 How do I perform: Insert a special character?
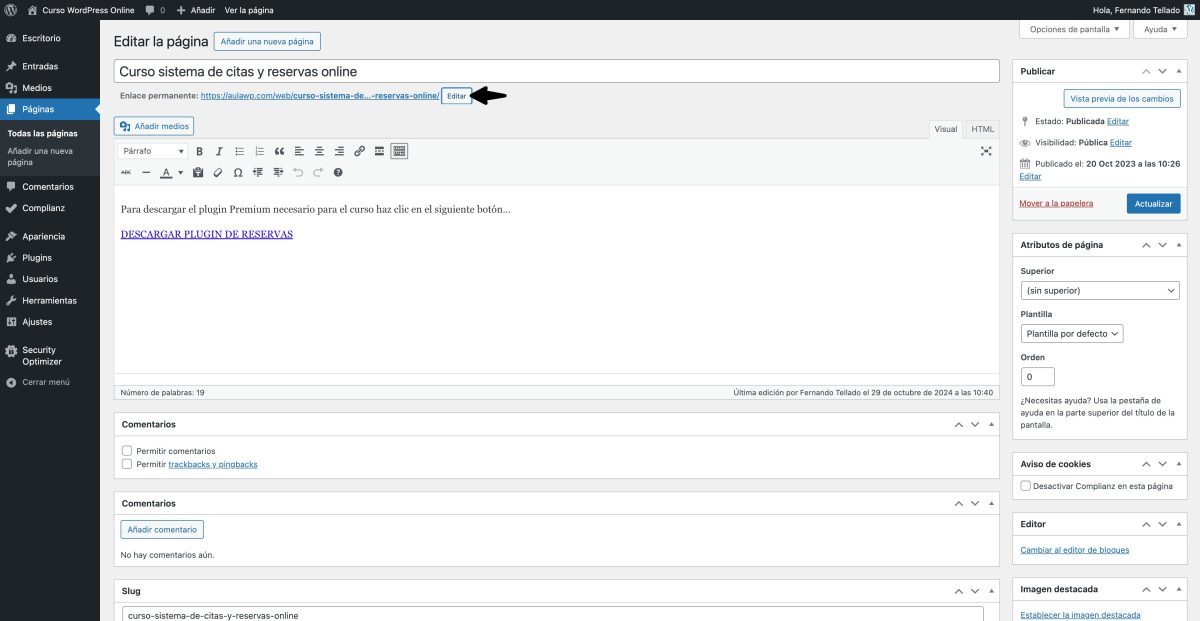(238, 172)
